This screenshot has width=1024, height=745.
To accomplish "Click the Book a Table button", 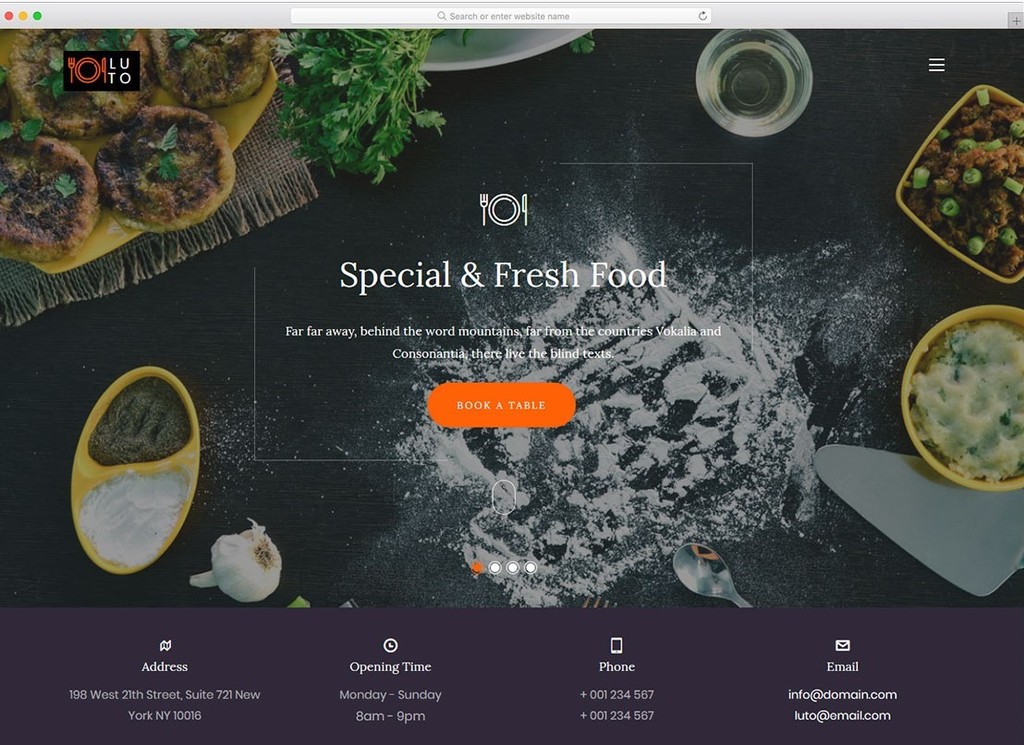I will pyautogui.click(x=502, y=405).
